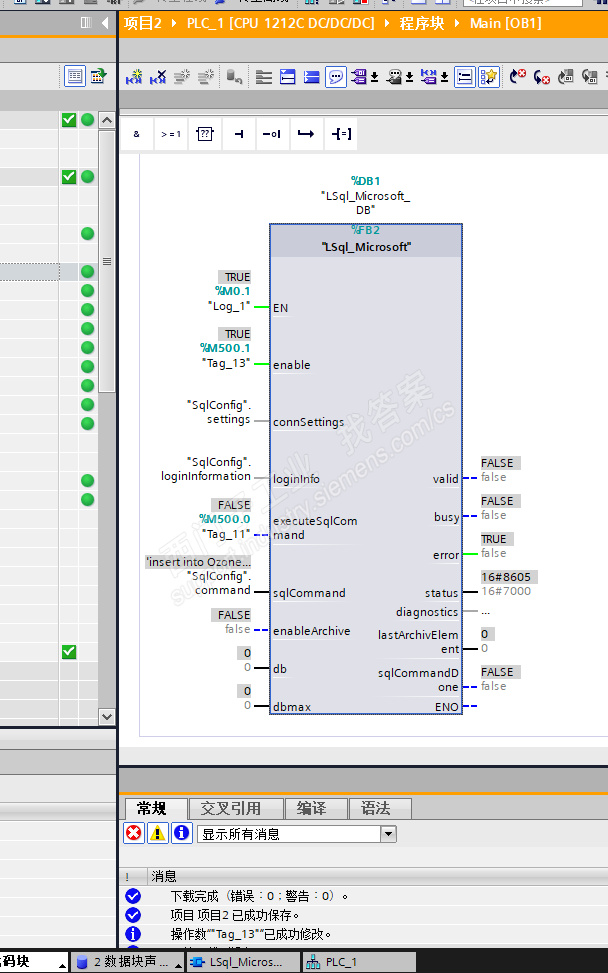This screenshot has width=608, height=973.
Task: Click the open all networks icon
Action: coord(288,77)
